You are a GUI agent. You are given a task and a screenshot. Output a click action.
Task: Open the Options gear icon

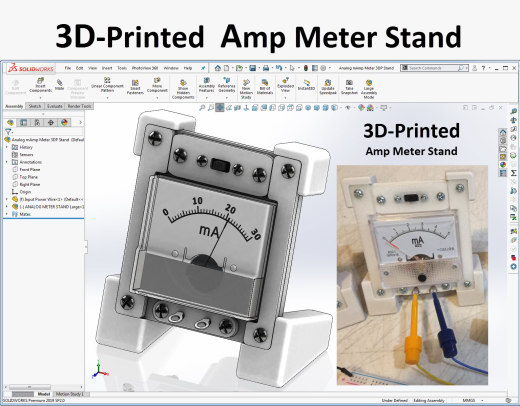pos(323,68)
